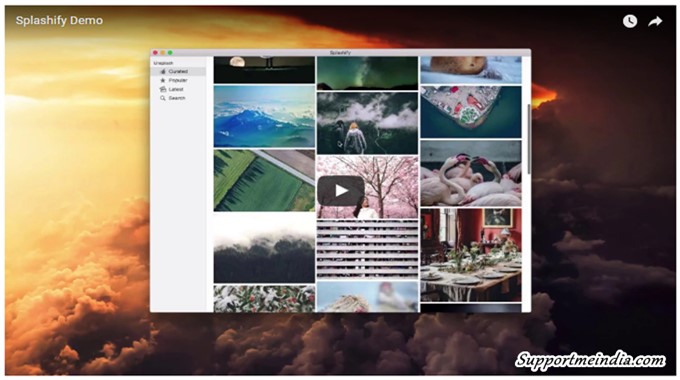Viewport: 680px width, 380px height.
Task: Click the Watch Later clock icon
Action: pyautogui.click(x=630, y=21)
